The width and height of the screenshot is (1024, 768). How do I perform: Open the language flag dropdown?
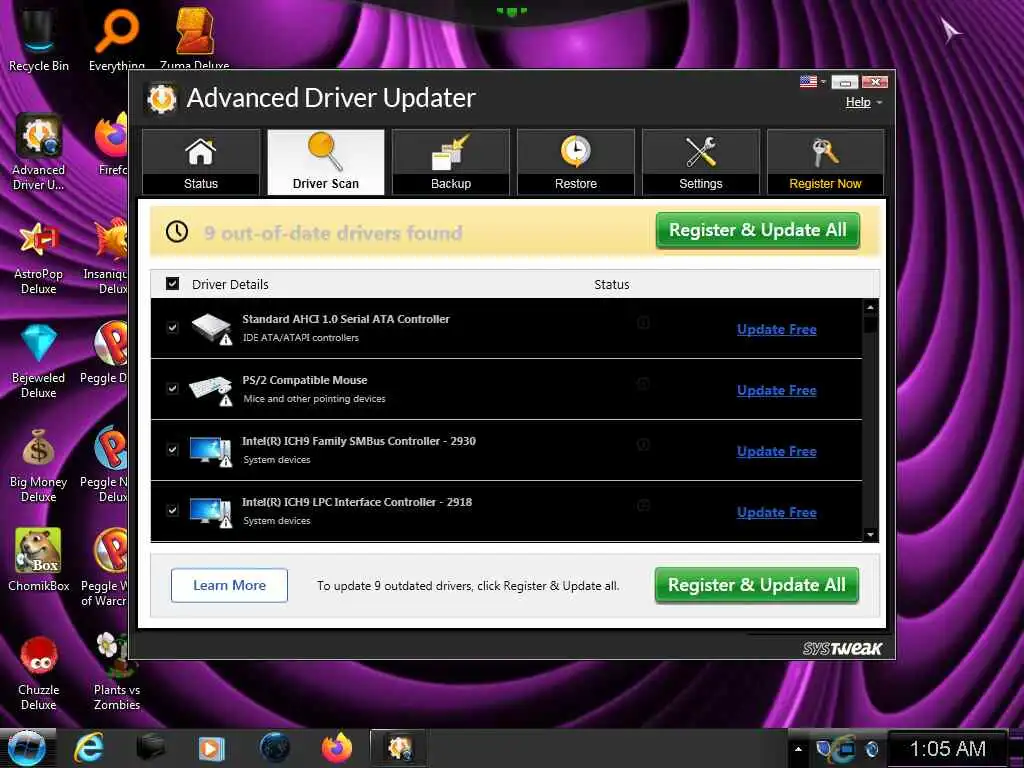(812, 82)
